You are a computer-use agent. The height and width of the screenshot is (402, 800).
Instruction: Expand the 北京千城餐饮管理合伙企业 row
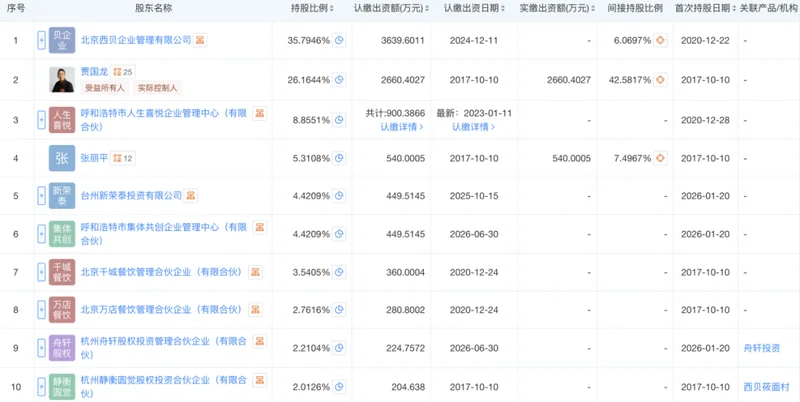pyautogui.click(x=41, y=272)
